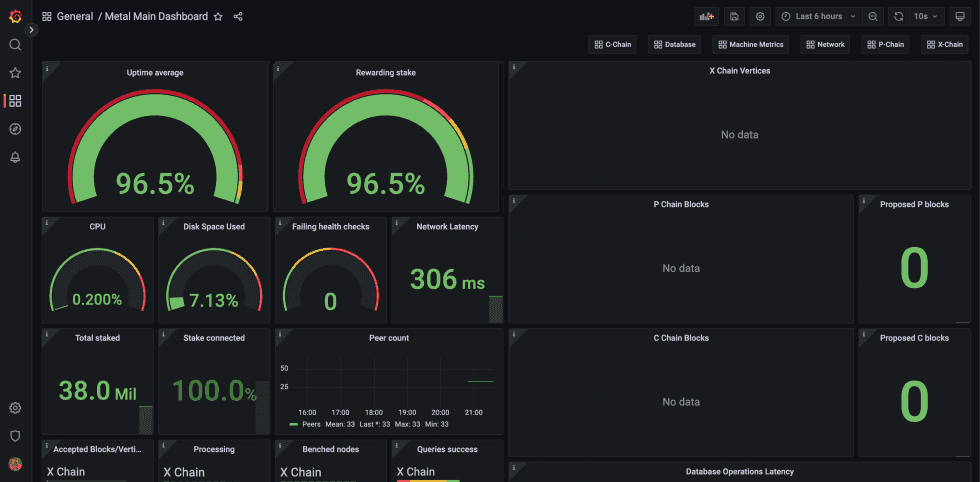Open the Last 6 hours time picker
This screenshot has height=482, width=980.
pyautogui.click(x=819, y=17)
